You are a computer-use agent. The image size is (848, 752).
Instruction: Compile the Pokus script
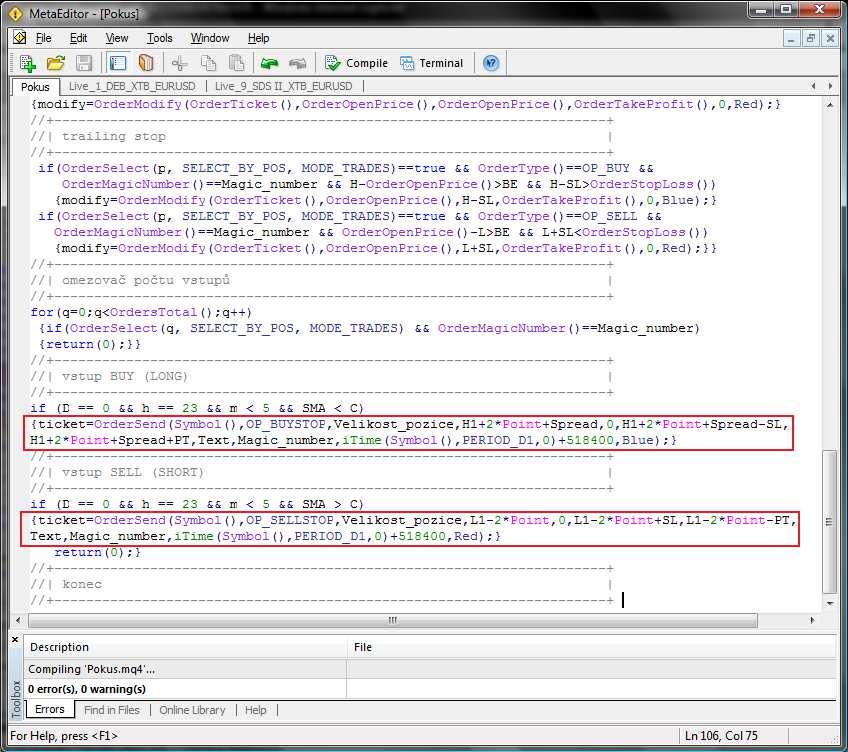tap(356, 63)
